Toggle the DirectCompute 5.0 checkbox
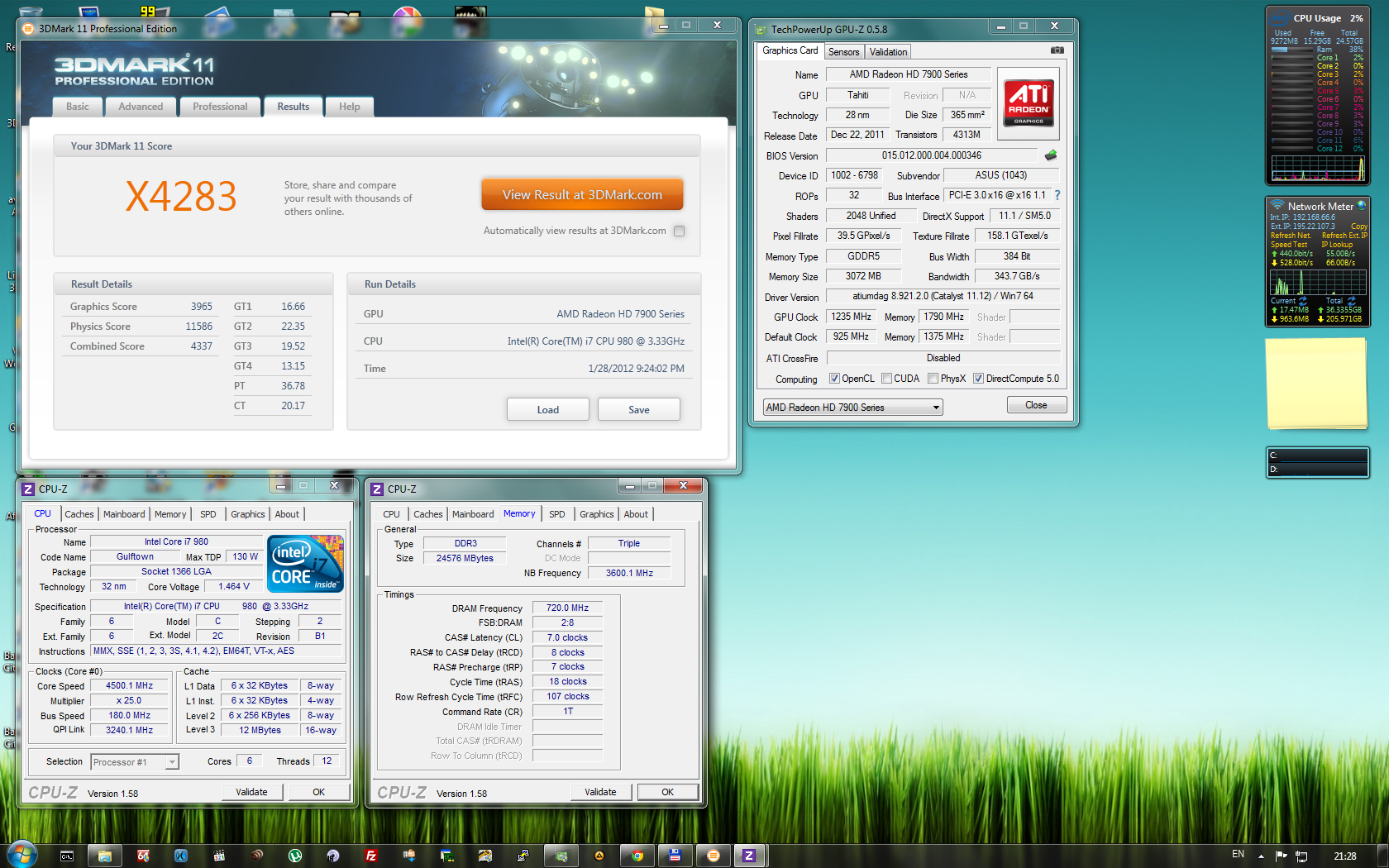The height and width of the screenshot is (868, 1389). coord(978,379)
